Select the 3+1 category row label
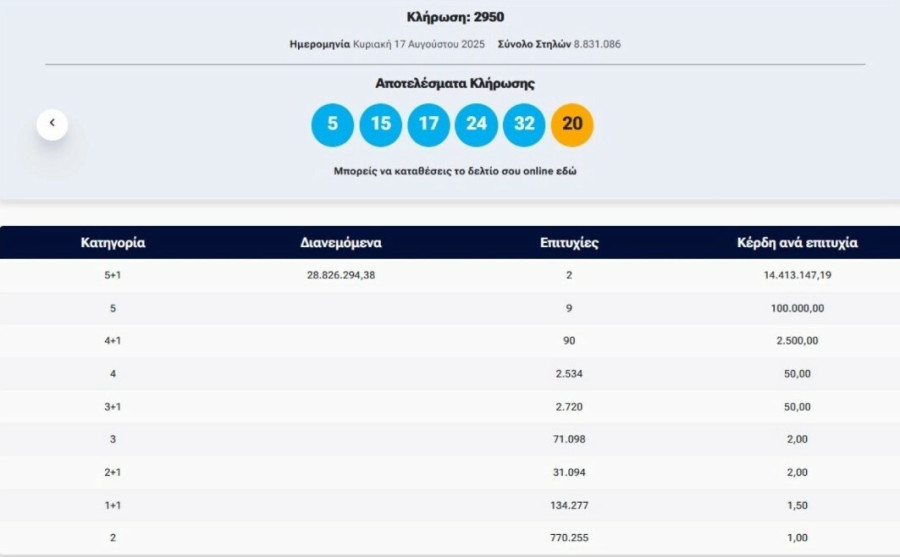This screenshot has width=900, height=557. (113, 407)
